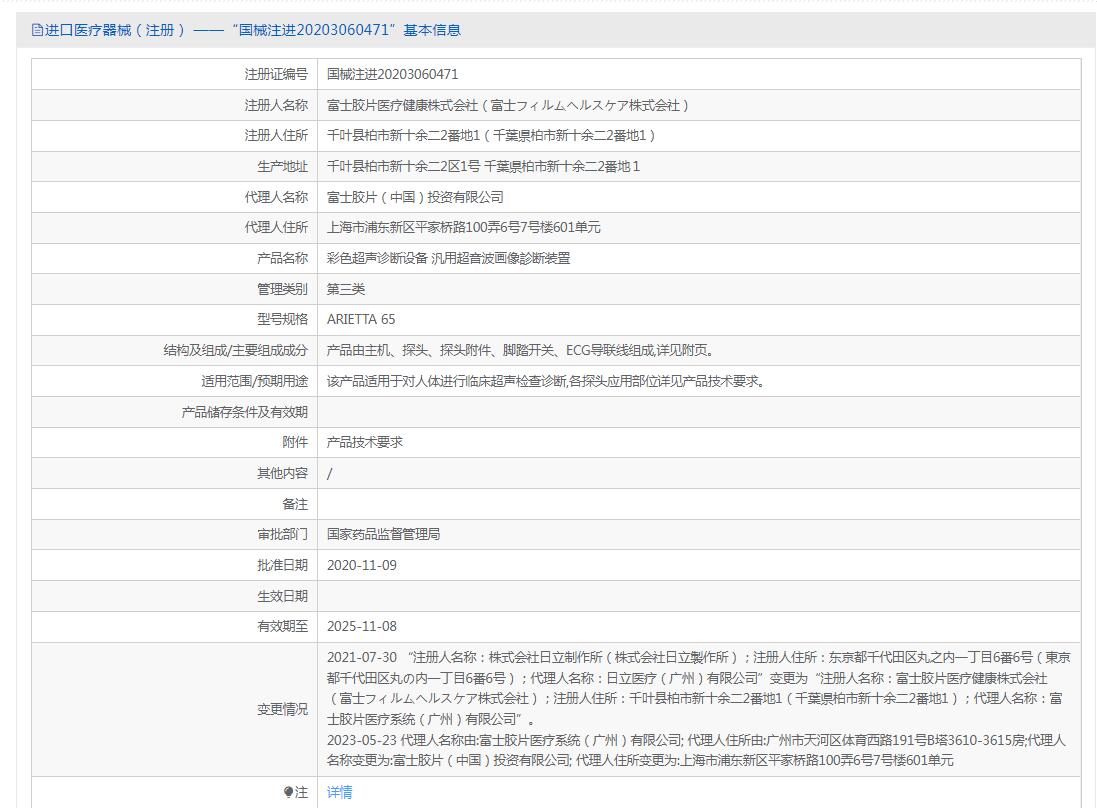Click the approval authority 国家药品监督管理局

tap(384, 534)
